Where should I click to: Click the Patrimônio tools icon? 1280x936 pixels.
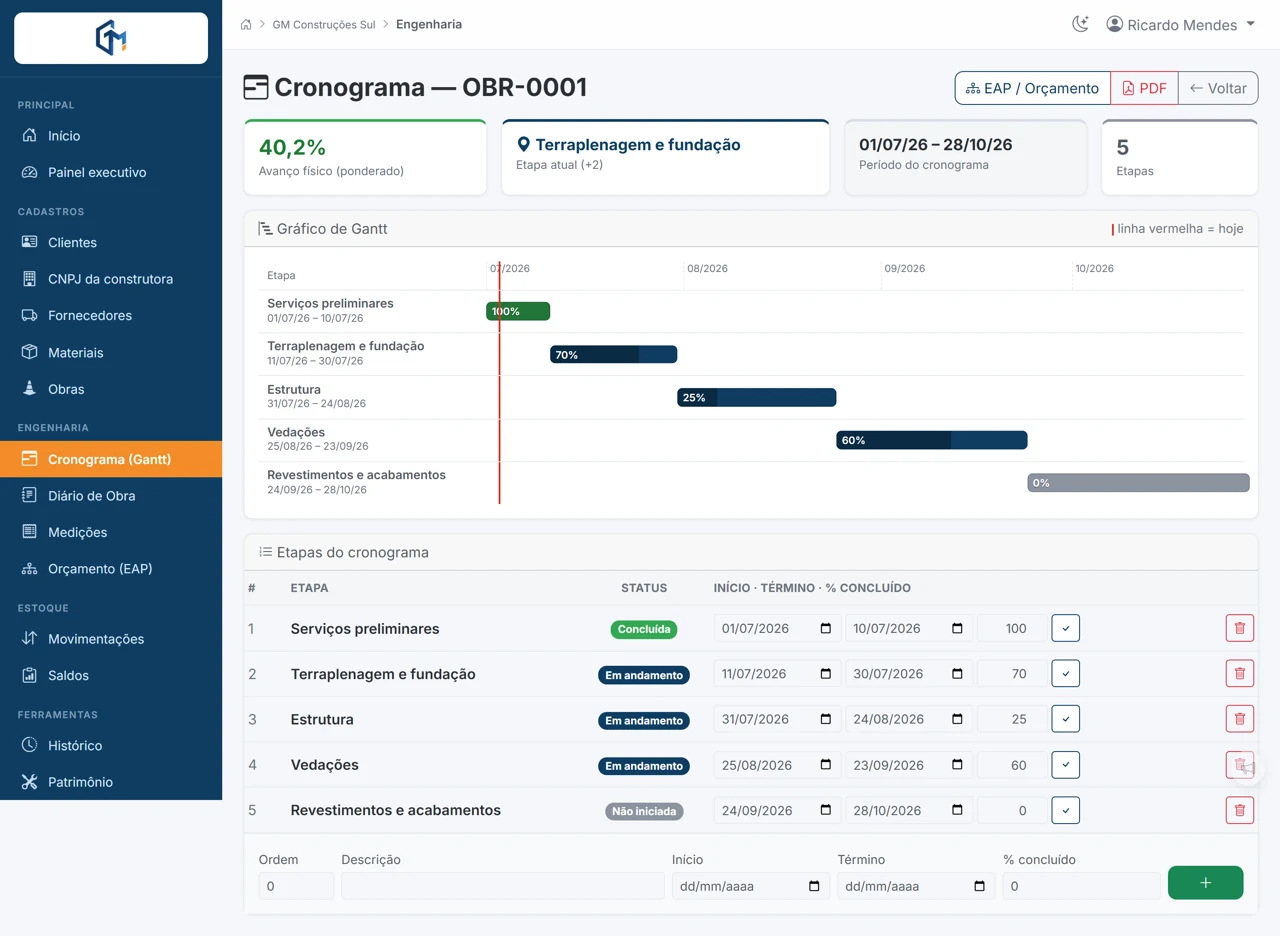point(29,782)
